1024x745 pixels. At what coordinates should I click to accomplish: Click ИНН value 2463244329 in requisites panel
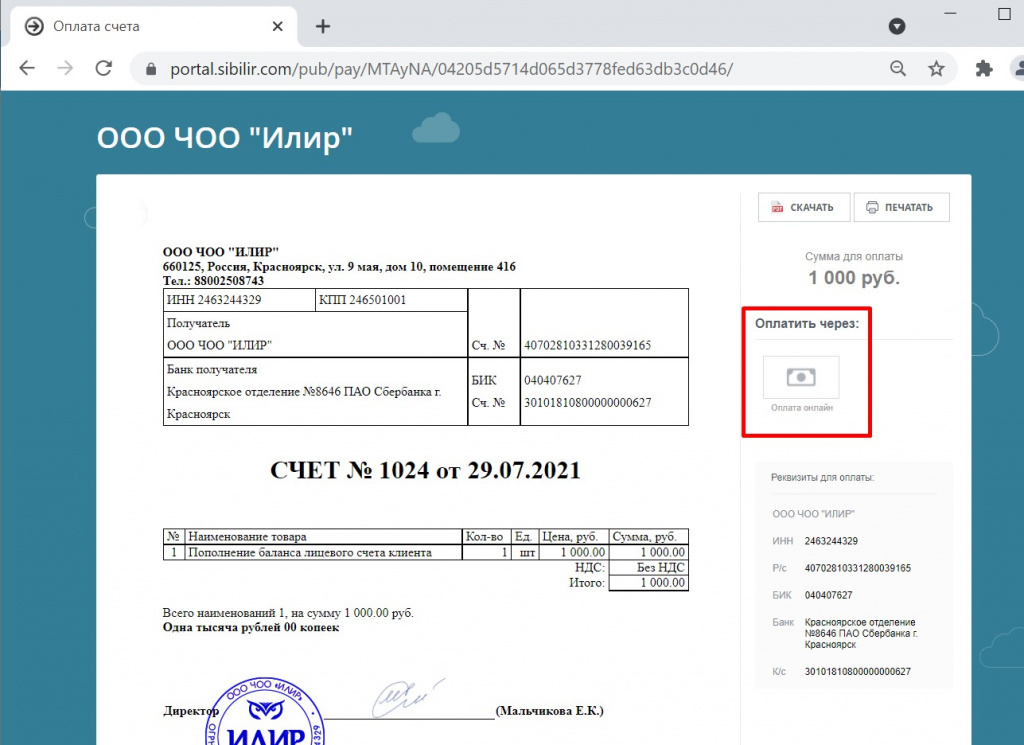(831, 541)
